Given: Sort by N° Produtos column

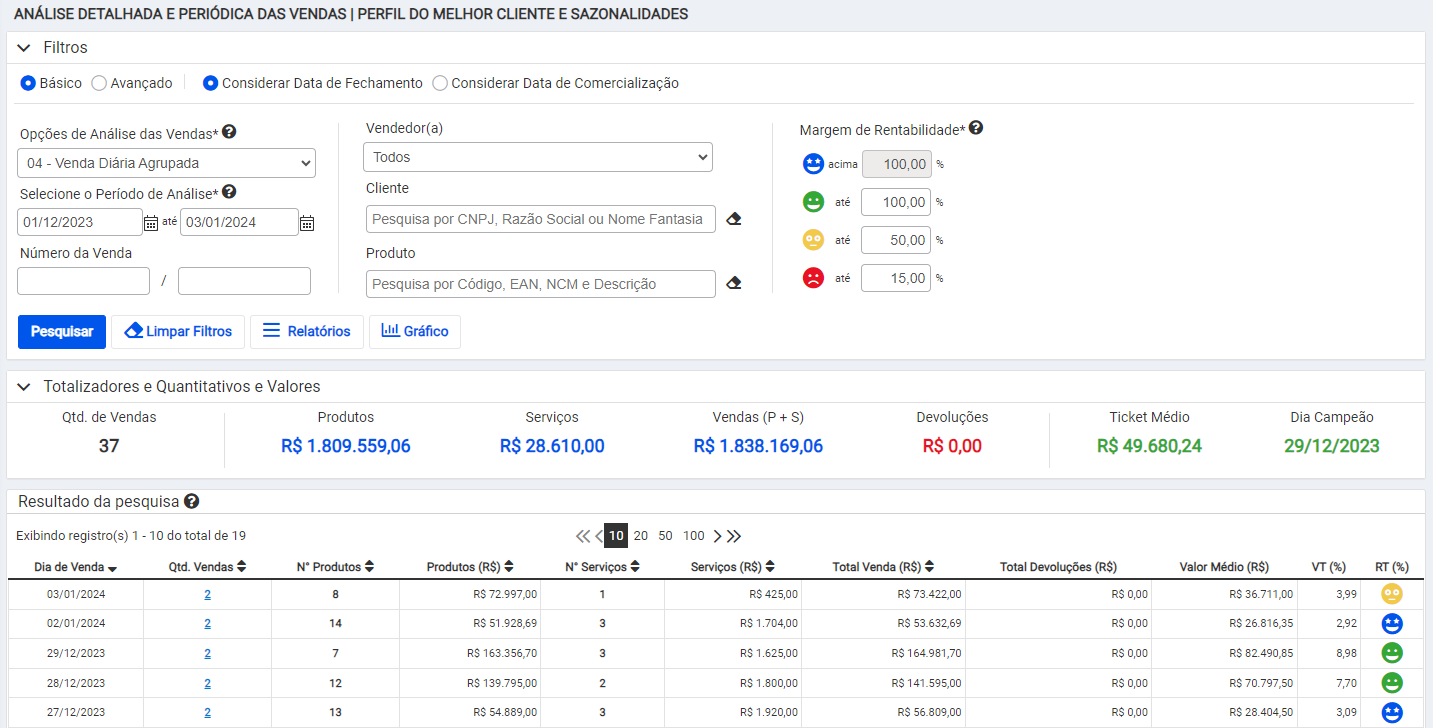Looking at the screenshot, I should coord(335,567).
